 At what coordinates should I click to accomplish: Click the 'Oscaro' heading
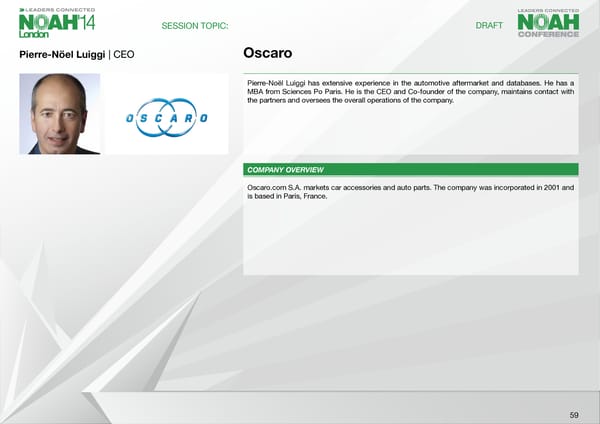pyautogui.click(x=268, y=53)
